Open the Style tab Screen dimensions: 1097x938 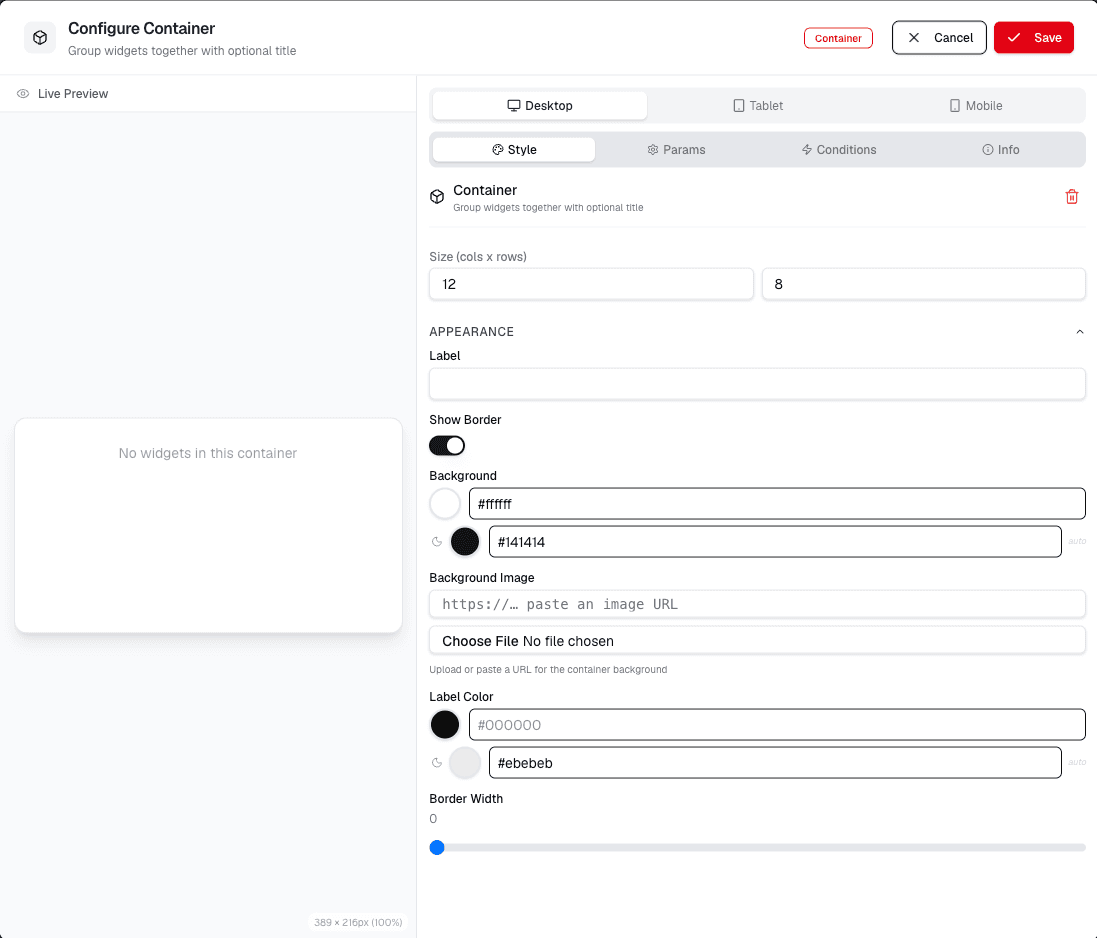514,150
